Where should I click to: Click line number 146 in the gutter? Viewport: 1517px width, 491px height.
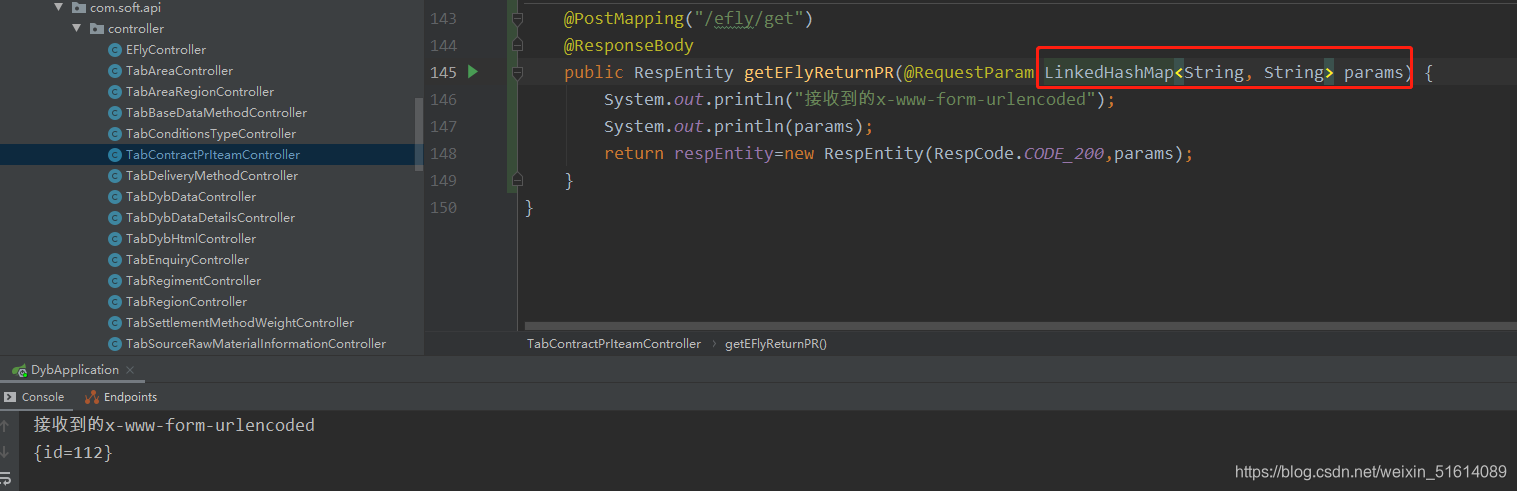[442, 99]
